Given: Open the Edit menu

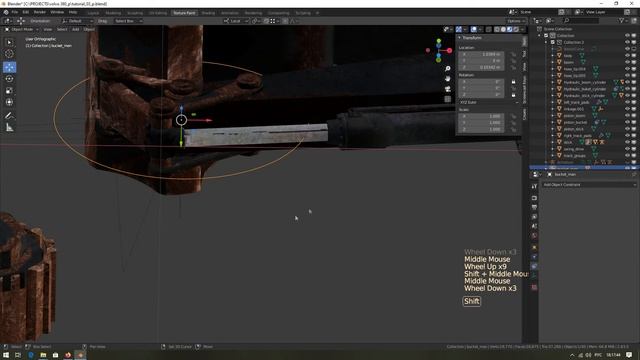Looking at the screenshot, I should click(x=26, y=12).
